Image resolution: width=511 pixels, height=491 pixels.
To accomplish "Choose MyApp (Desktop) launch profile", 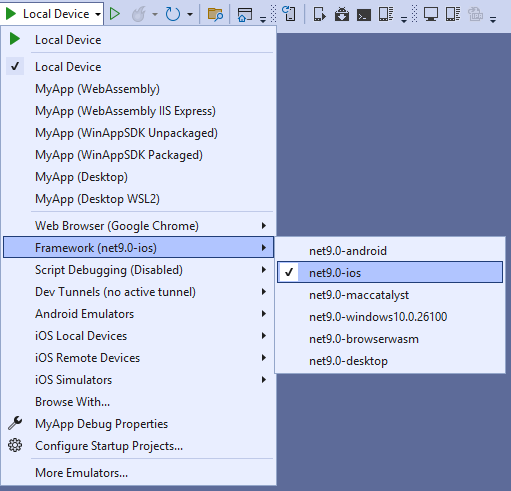I will click(139, 177).
